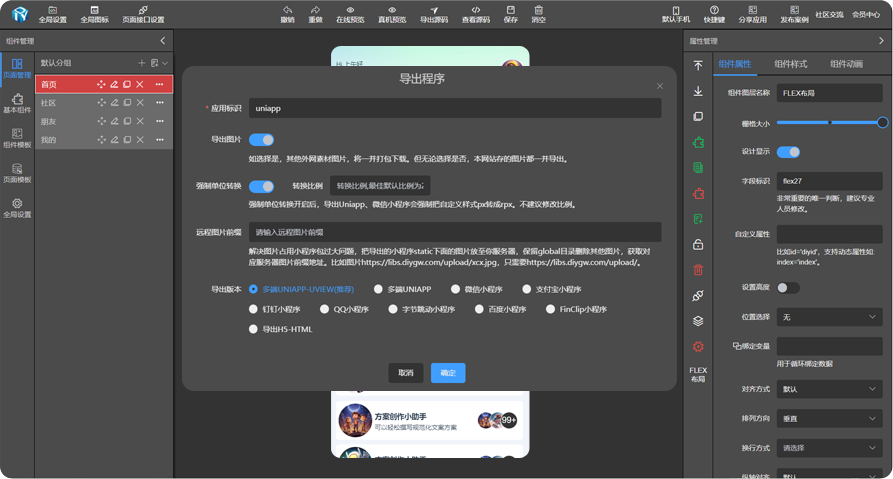893x479 pixels.
Task: Click the 导出源码 export source icon
Action: [434, 11]
